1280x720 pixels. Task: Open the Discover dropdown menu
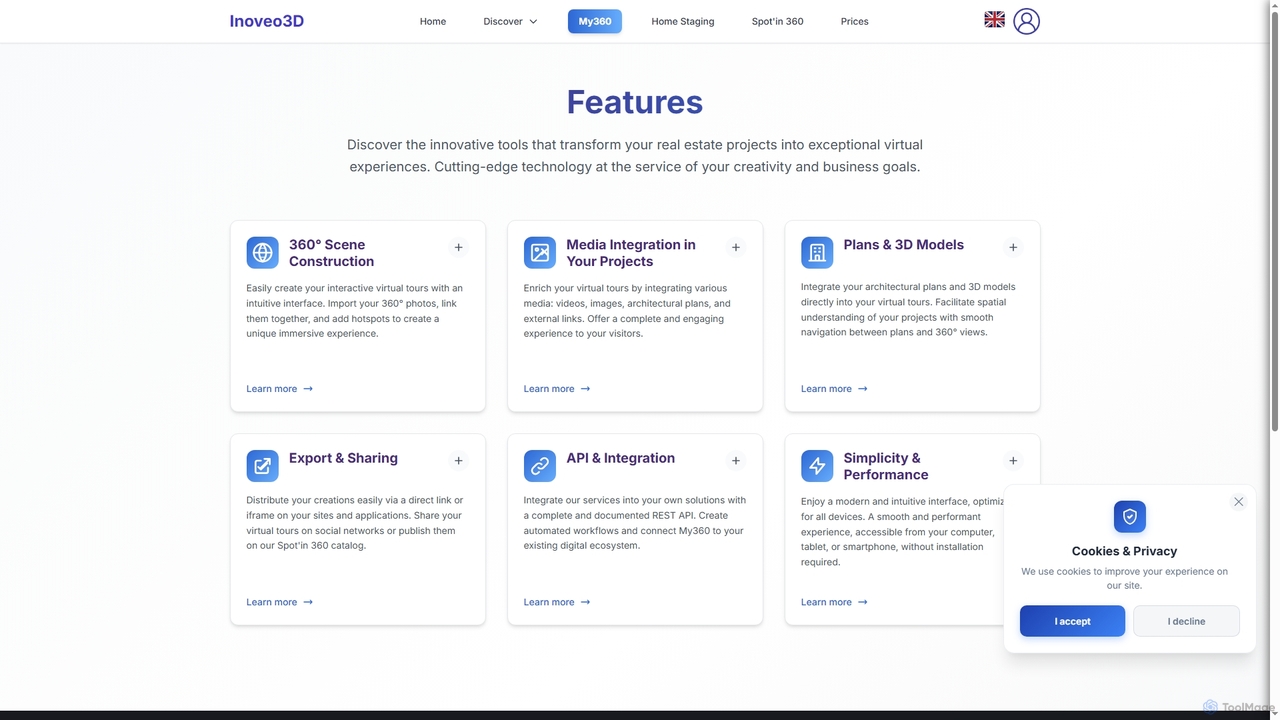[x=510, y=21]
